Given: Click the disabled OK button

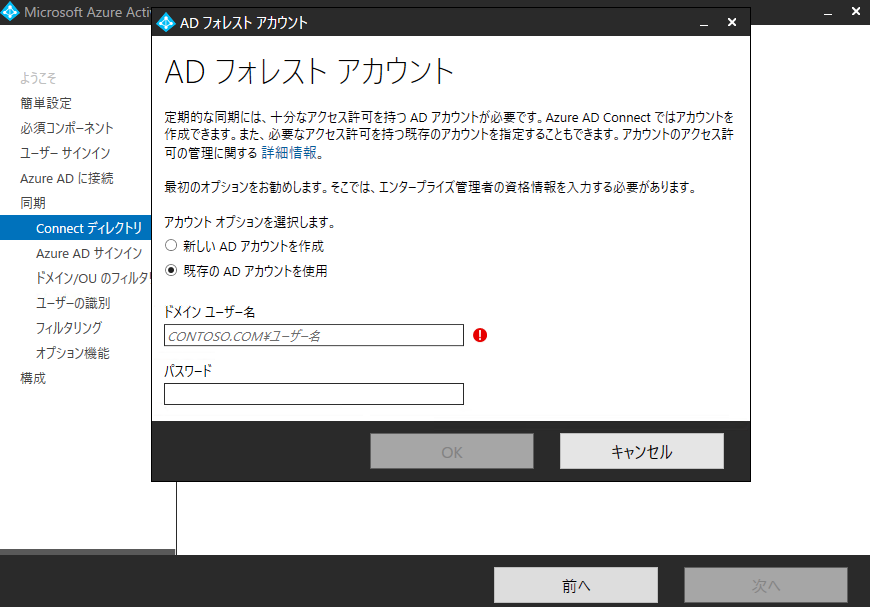Looking at the screenshot, I should point(451,451).
